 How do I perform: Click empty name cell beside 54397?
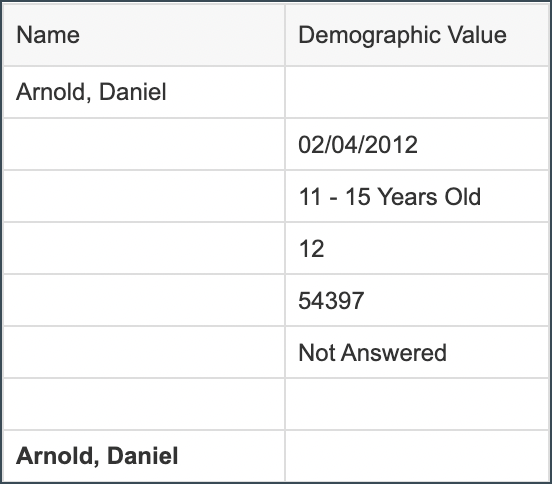144,300
